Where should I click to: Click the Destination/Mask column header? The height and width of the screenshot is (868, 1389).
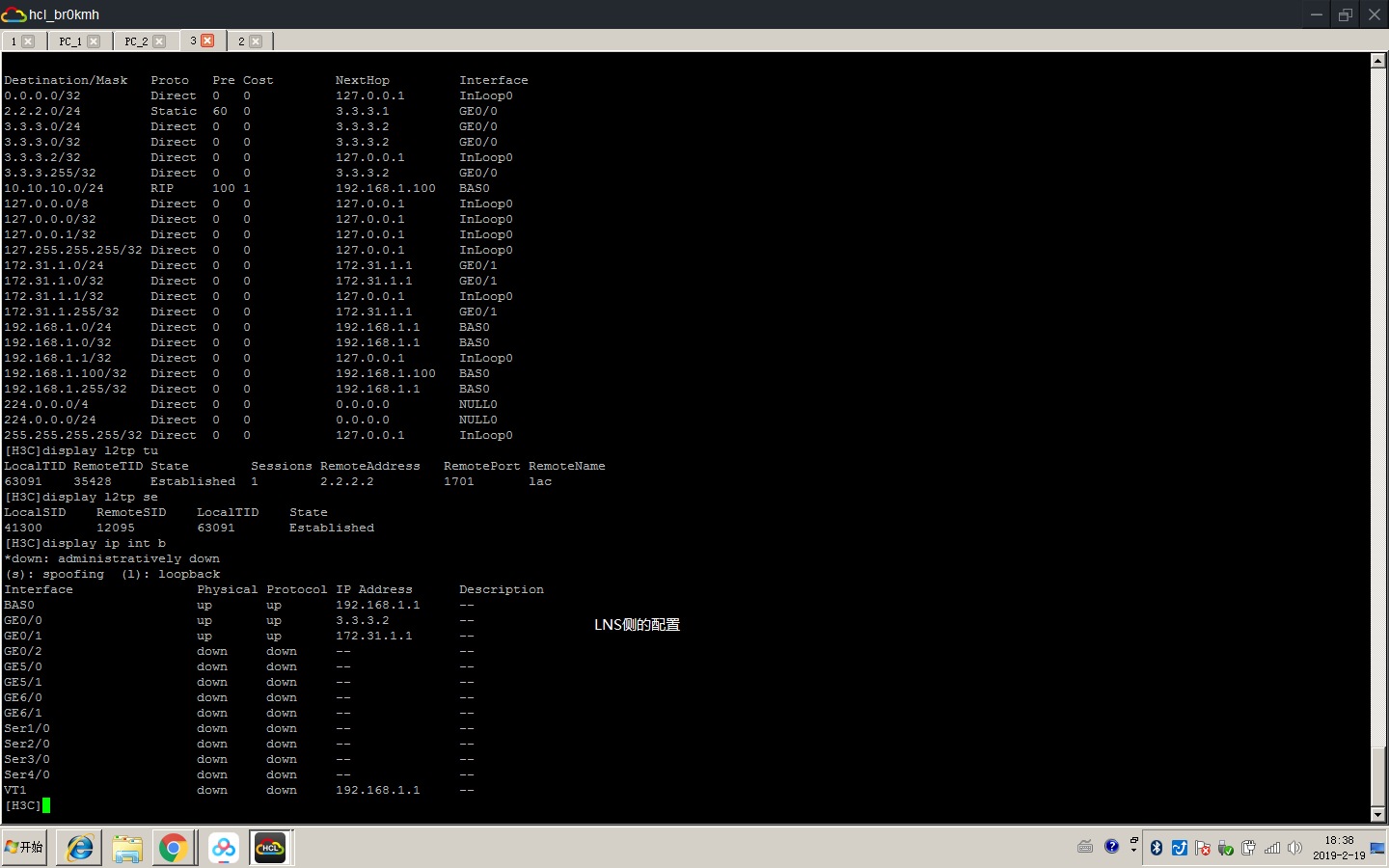(x=66, y=80)
